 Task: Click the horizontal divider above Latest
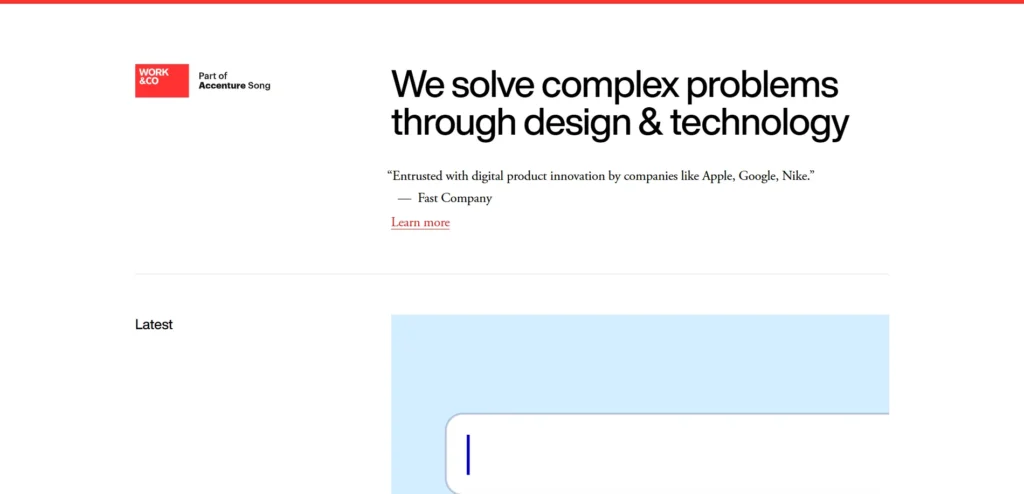[x=512, y=274]
